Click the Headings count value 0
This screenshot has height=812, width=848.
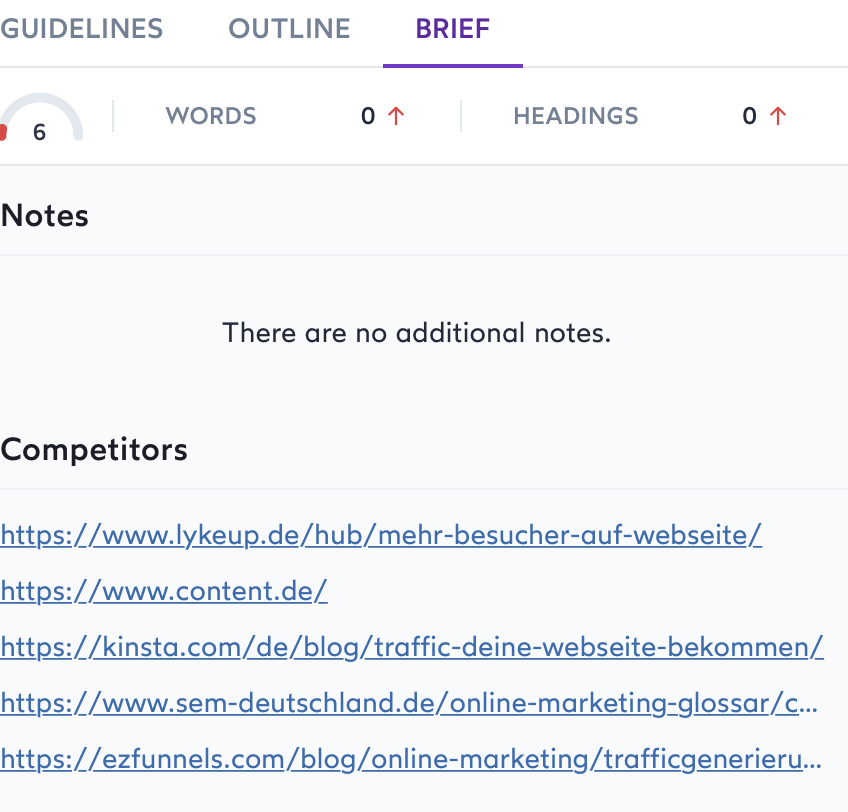pos(749,116)
